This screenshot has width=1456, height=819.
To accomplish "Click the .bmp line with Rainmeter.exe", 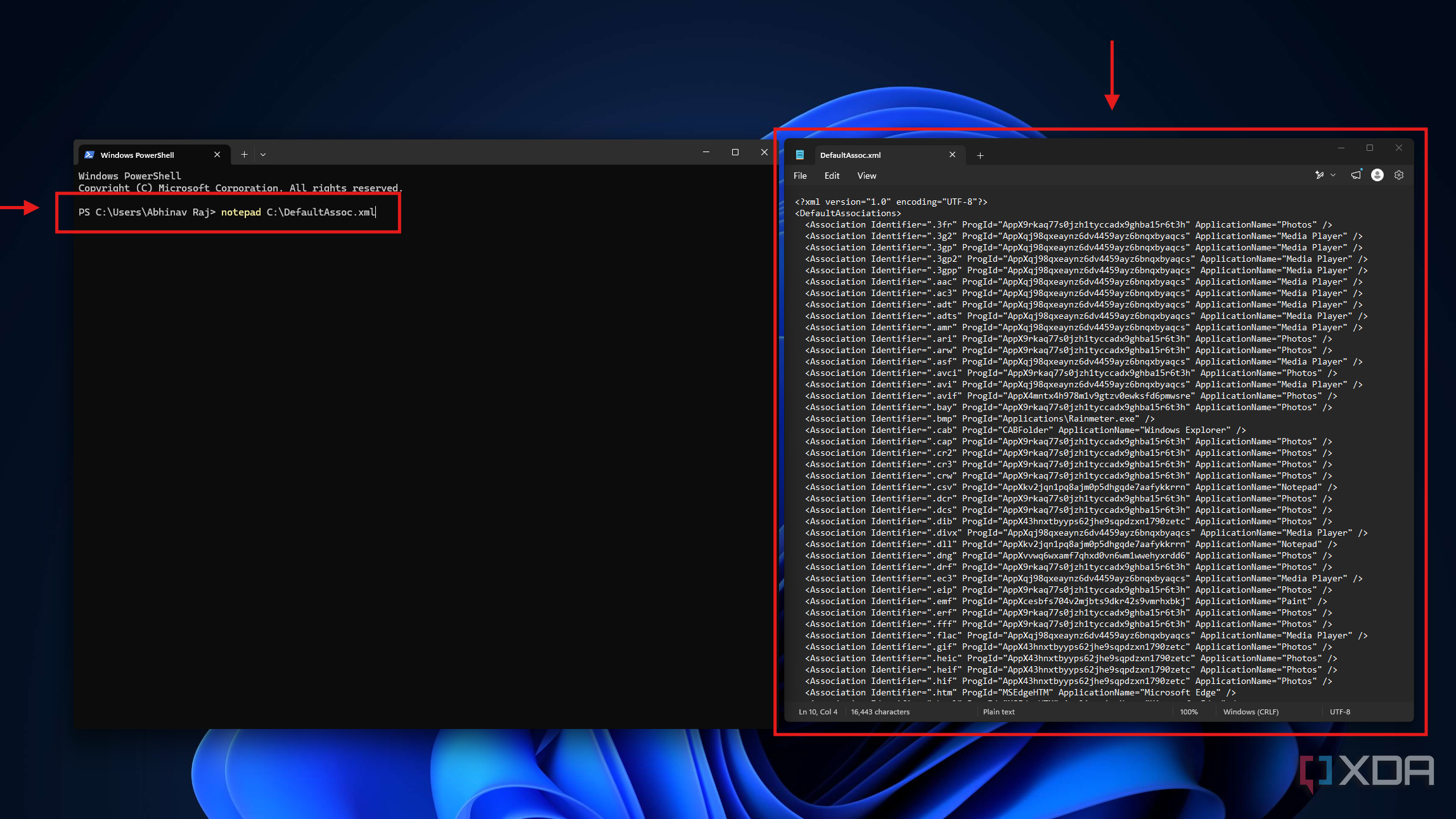I will 980,419.
